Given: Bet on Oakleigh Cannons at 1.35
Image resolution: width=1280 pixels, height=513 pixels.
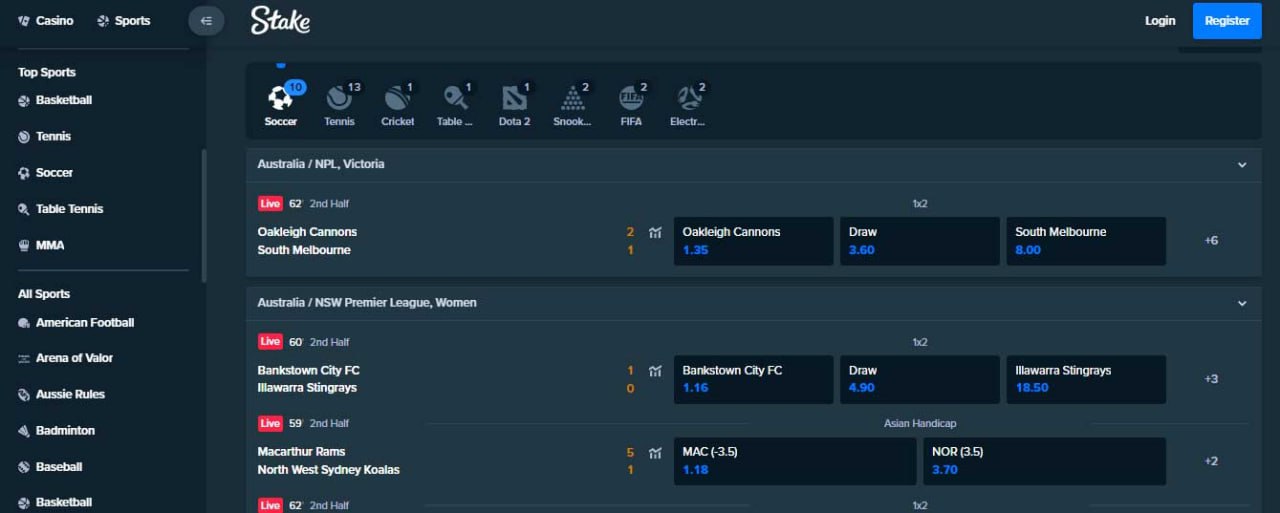Looking at the screenshot, I should 753,241.
